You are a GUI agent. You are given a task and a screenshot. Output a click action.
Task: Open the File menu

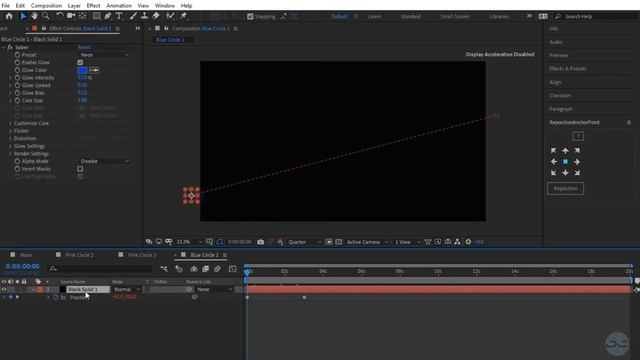6,6
